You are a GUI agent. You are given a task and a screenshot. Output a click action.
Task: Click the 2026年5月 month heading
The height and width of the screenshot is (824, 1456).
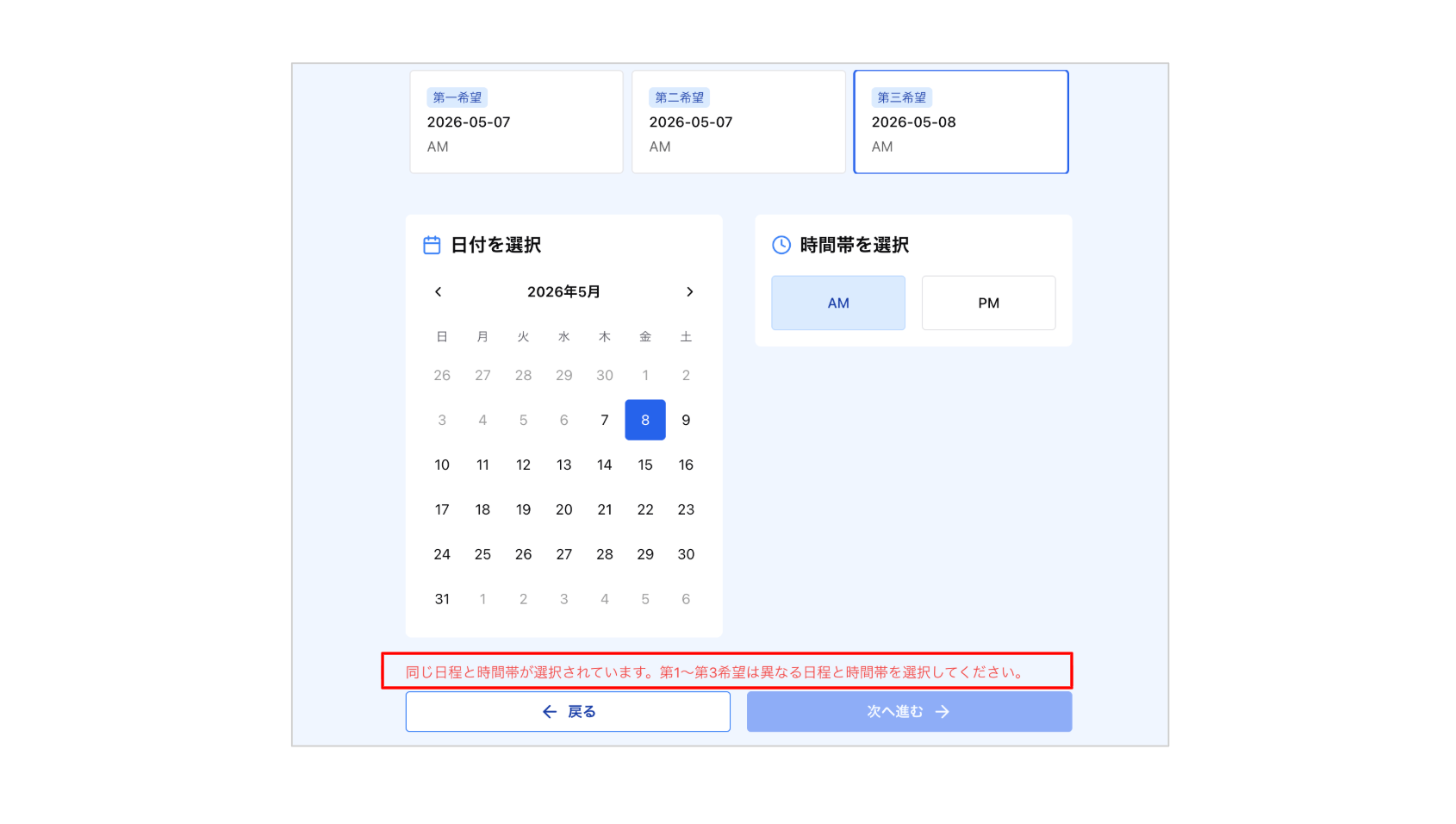click(563, 291)
